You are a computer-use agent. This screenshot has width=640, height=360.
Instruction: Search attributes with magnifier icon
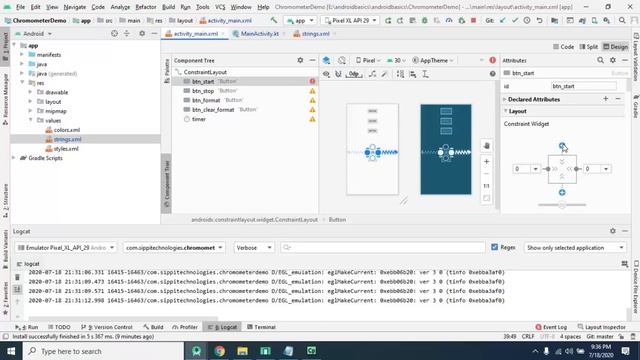click(x=600, y=60)
